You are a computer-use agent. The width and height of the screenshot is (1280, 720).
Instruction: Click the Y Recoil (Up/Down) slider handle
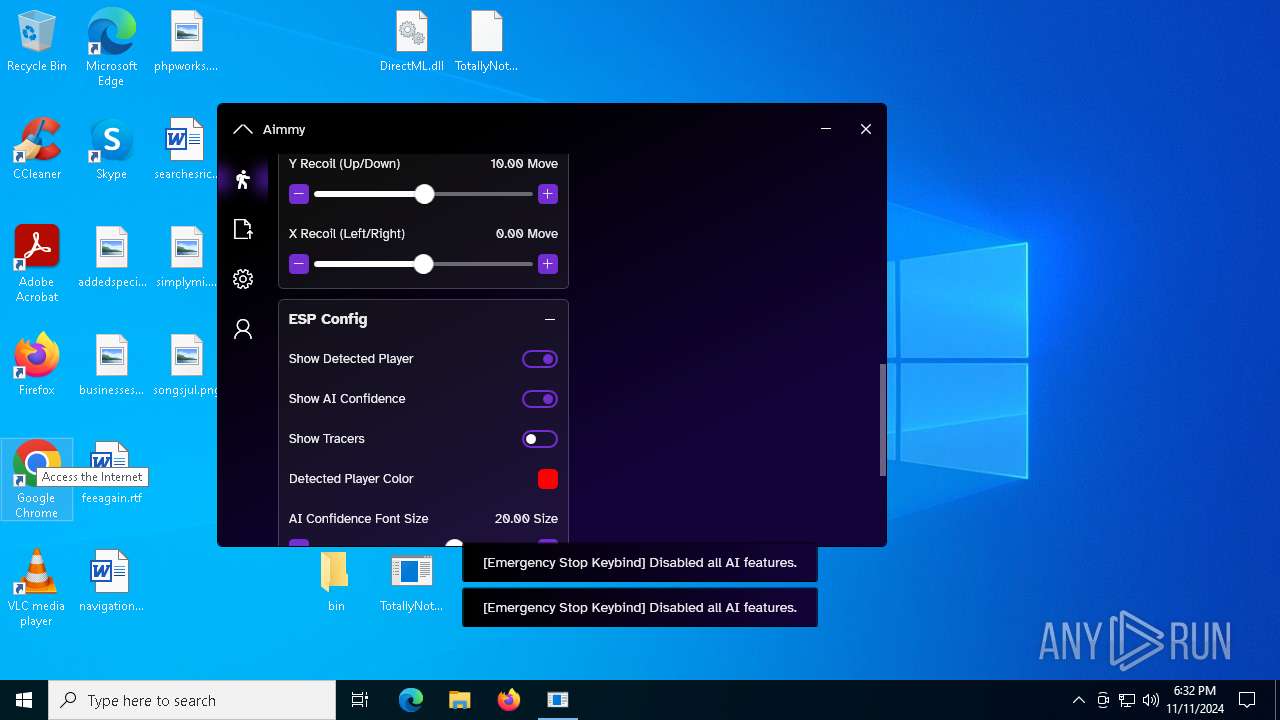pyautogui.click(x=424, y=194)
